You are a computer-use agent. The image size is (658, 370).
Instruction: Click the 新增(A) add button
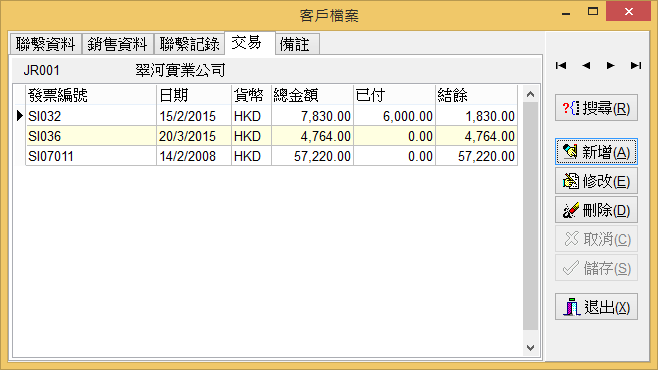[x=596, y=152]
